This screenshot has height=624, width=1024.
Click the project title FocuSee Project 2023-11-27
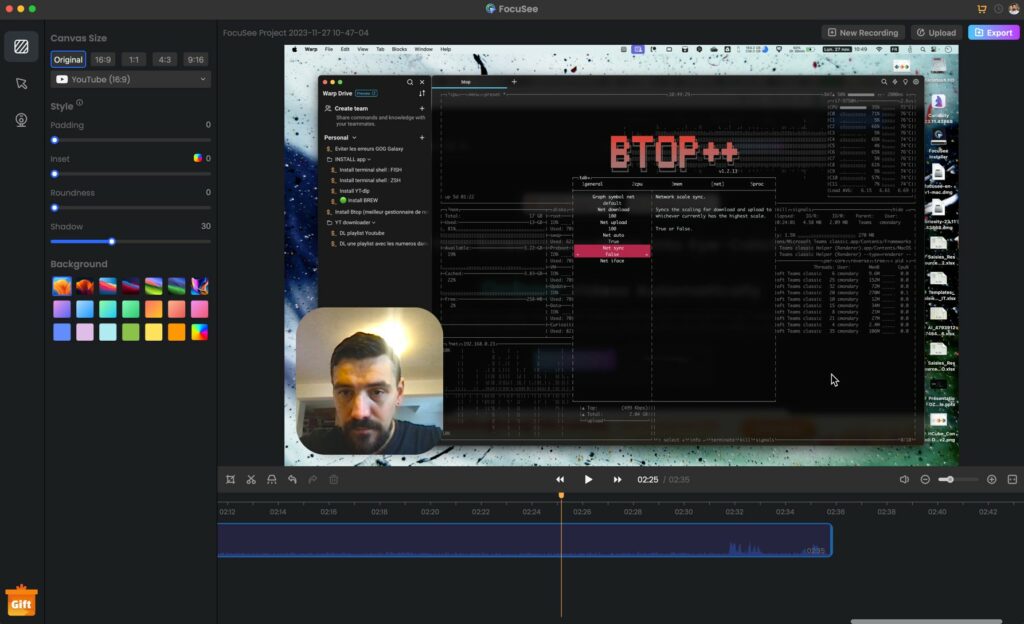[296, 33]
